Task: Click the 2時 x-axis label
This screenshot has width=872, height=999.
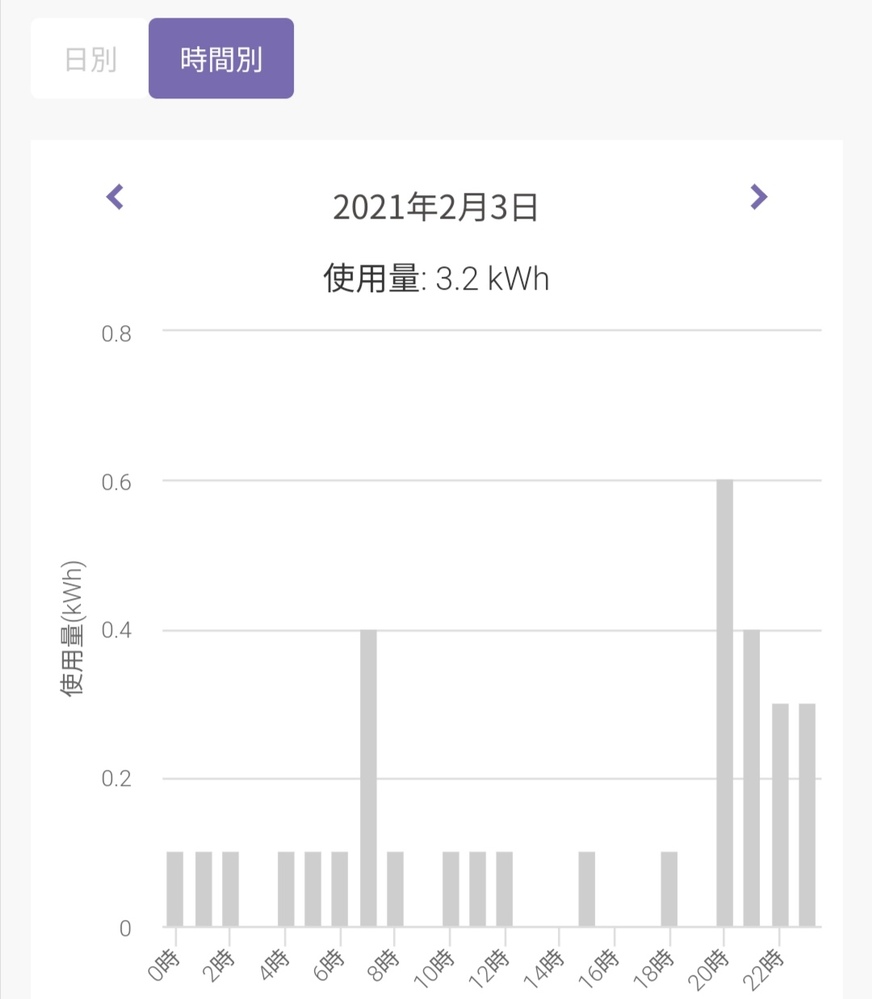Action: point(218,965)
